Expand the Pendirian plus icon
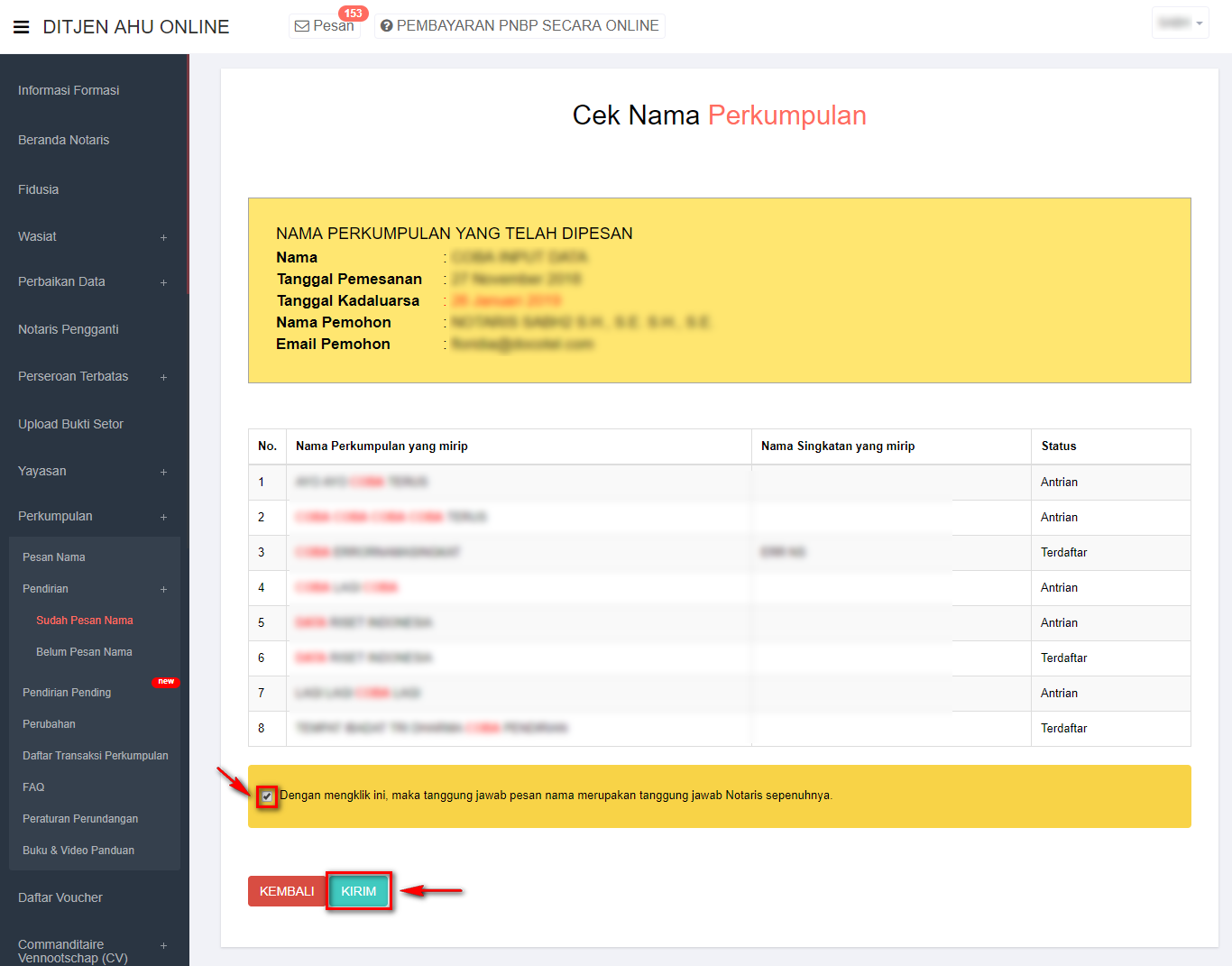Screen dimensions: 1232x966 (163, 589)
